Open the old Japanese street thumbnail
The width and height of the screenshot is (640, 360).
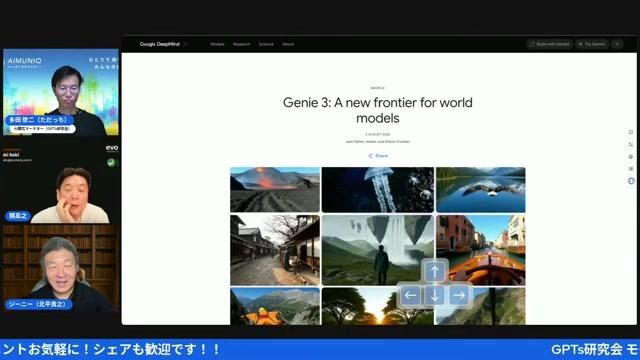coord(275,250)
